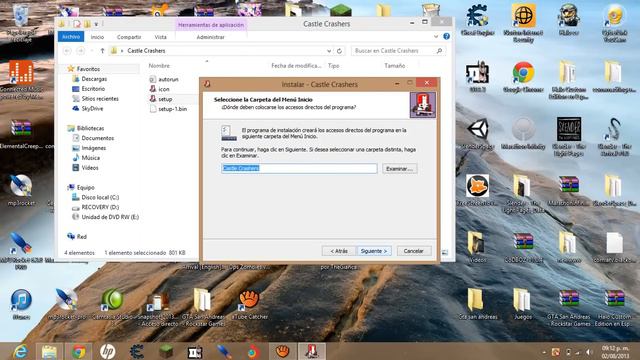
Task: Click the volume speaker tray icon
Action: 589,352
